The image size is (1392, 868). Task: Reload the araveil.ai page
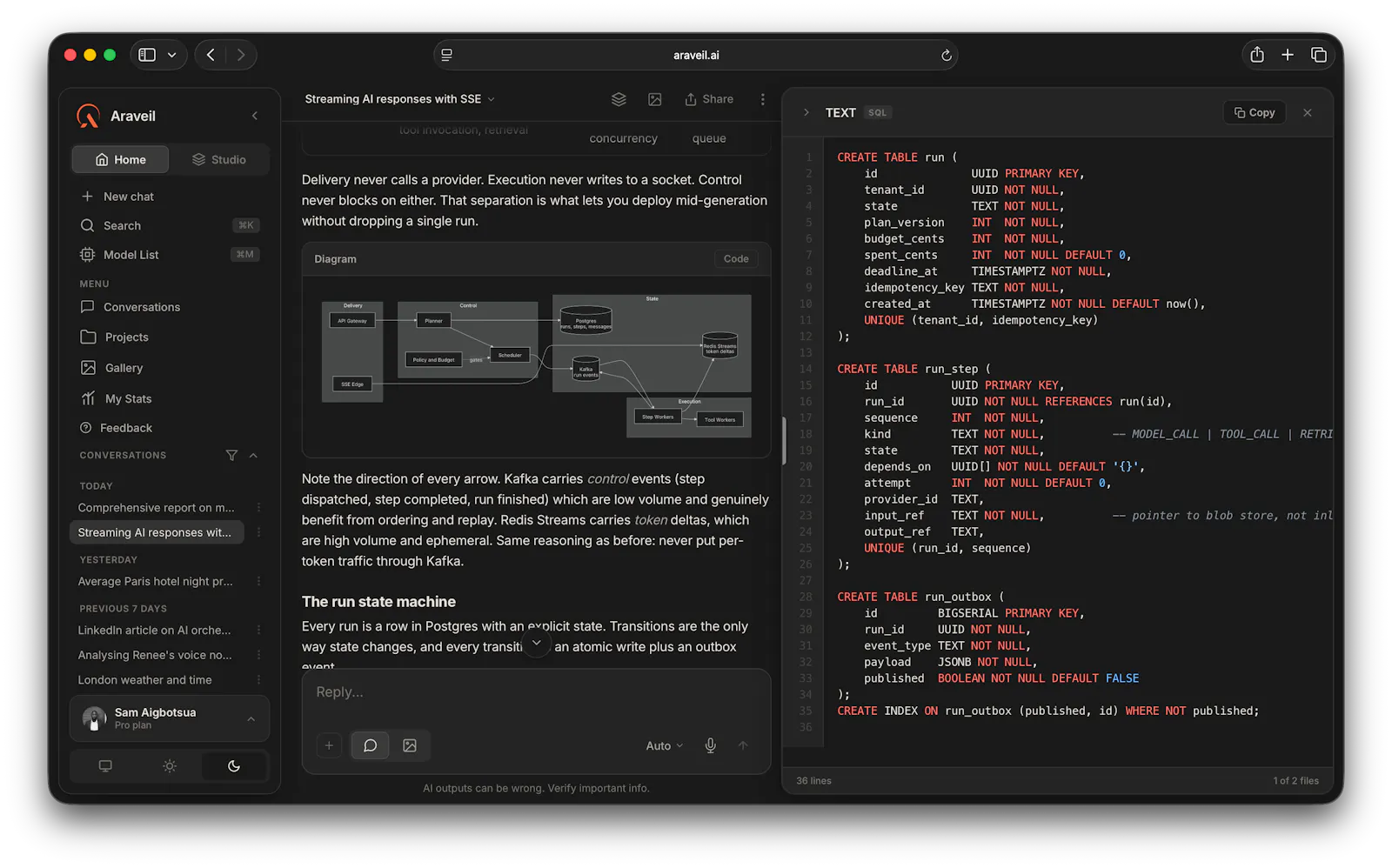tap(947, 55)
